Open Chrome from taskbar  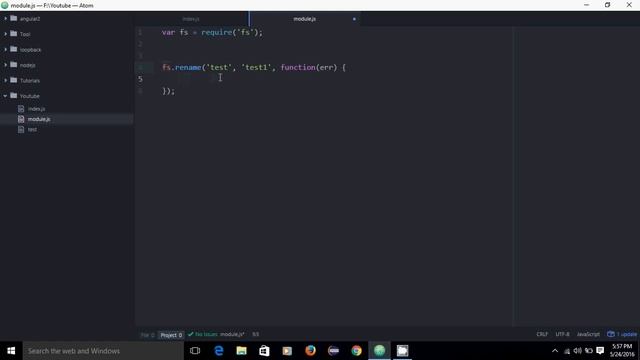[x=356, y=351]
